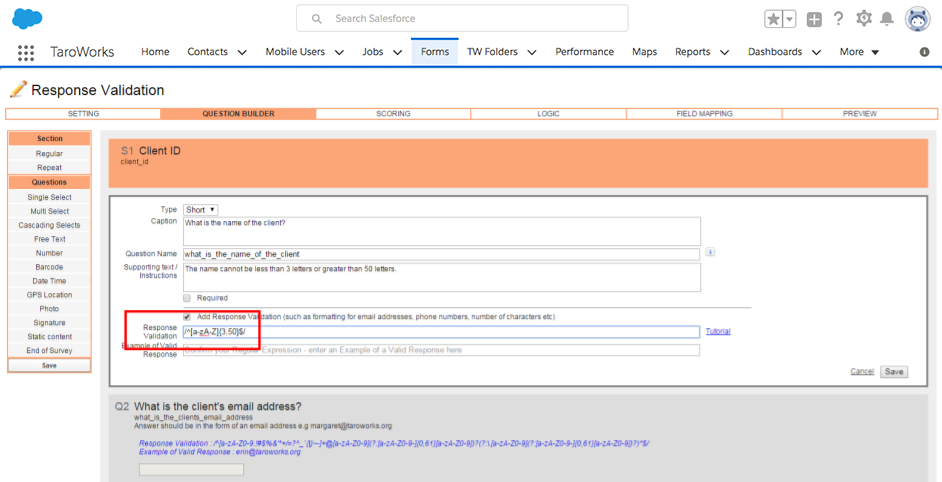Image resolution: width=942 pixels, height=482 pixels.
Task: Go to the Home tab
Action: (155, 52)
